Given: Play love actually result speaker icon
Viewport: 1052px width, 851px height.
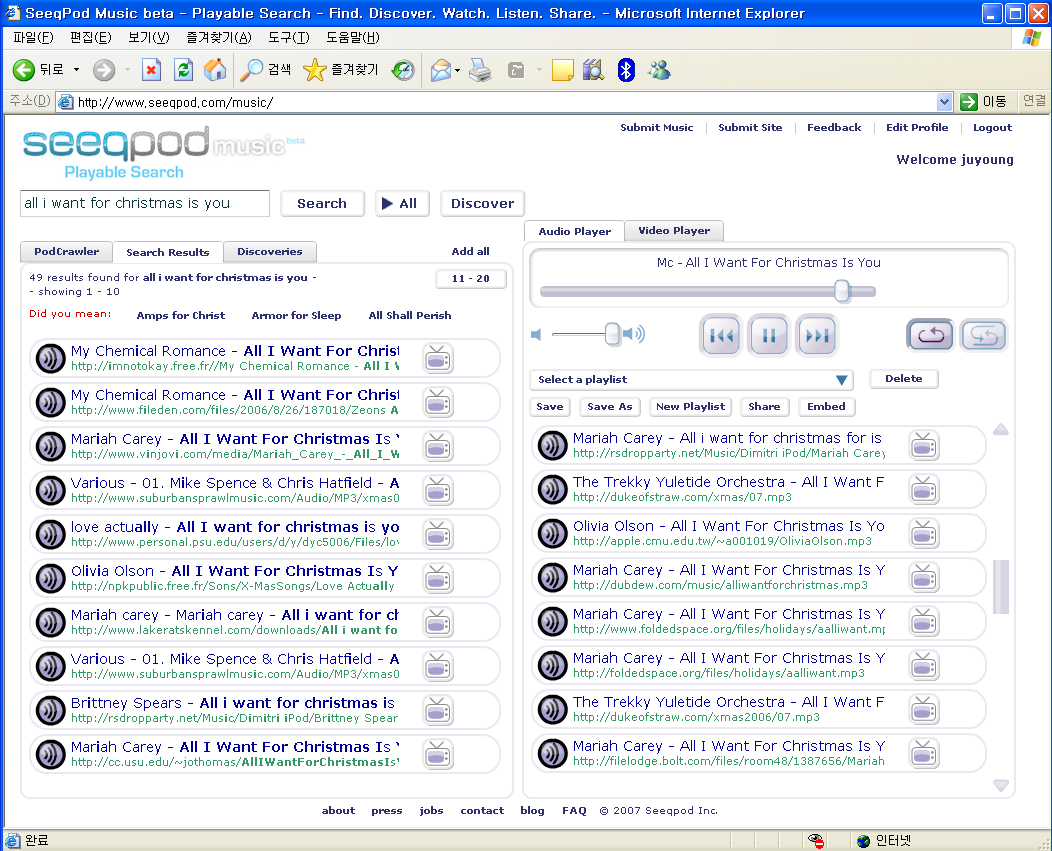Looking at the screenshot, I should pyautogui.click(x=50, y=535).
